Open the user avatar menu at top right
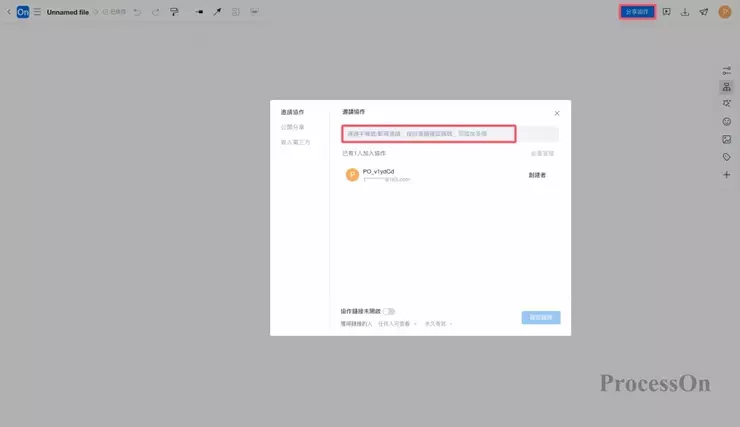 point(725,12)
